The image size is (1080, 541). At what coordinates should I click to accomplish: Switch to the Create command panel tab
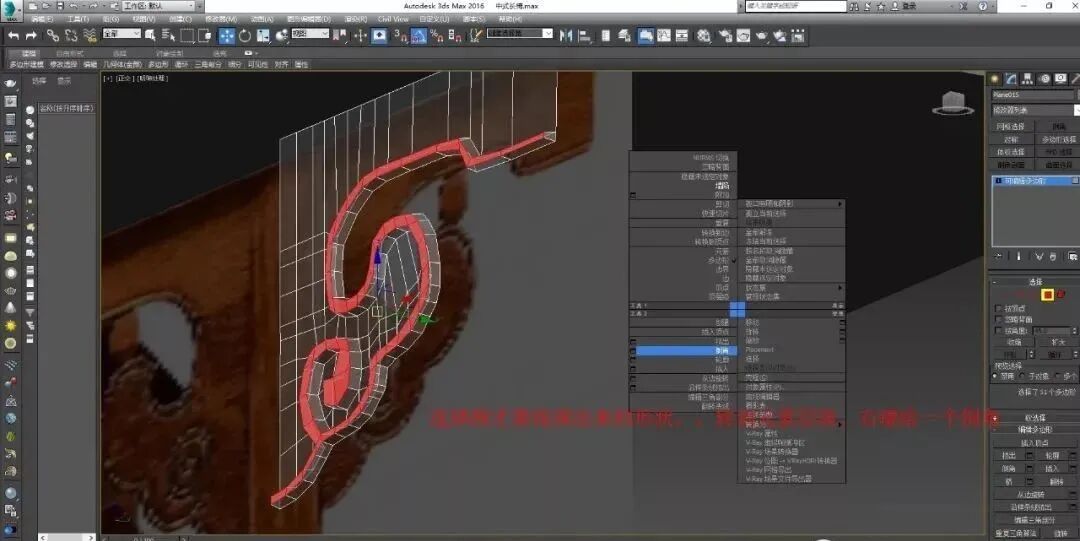(x=995, y=79)
